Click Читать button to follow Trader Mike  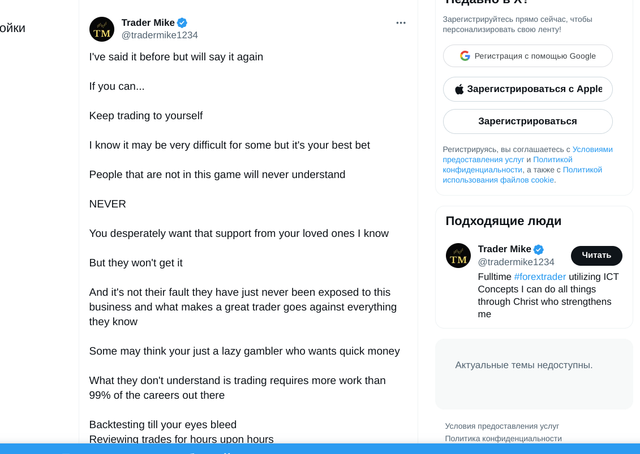click(x=596, y=256)
